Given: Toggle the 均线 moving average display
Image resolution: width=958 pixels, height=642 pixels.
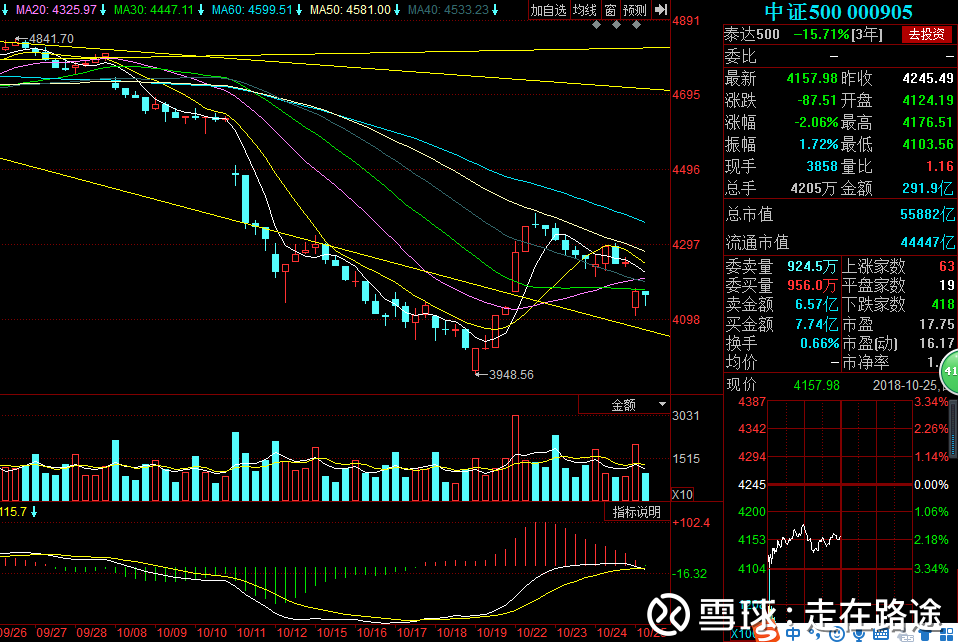Looking at the screenshot, I should pyautogui.click(x=584, y=10).
